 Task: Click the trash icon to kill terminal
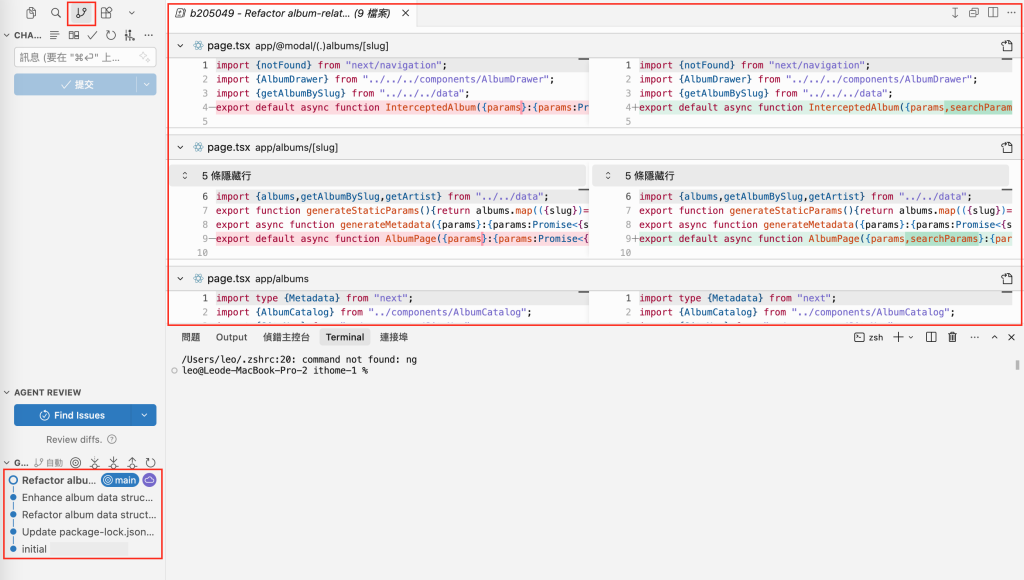pyautogui.click(x=952, y=337)
